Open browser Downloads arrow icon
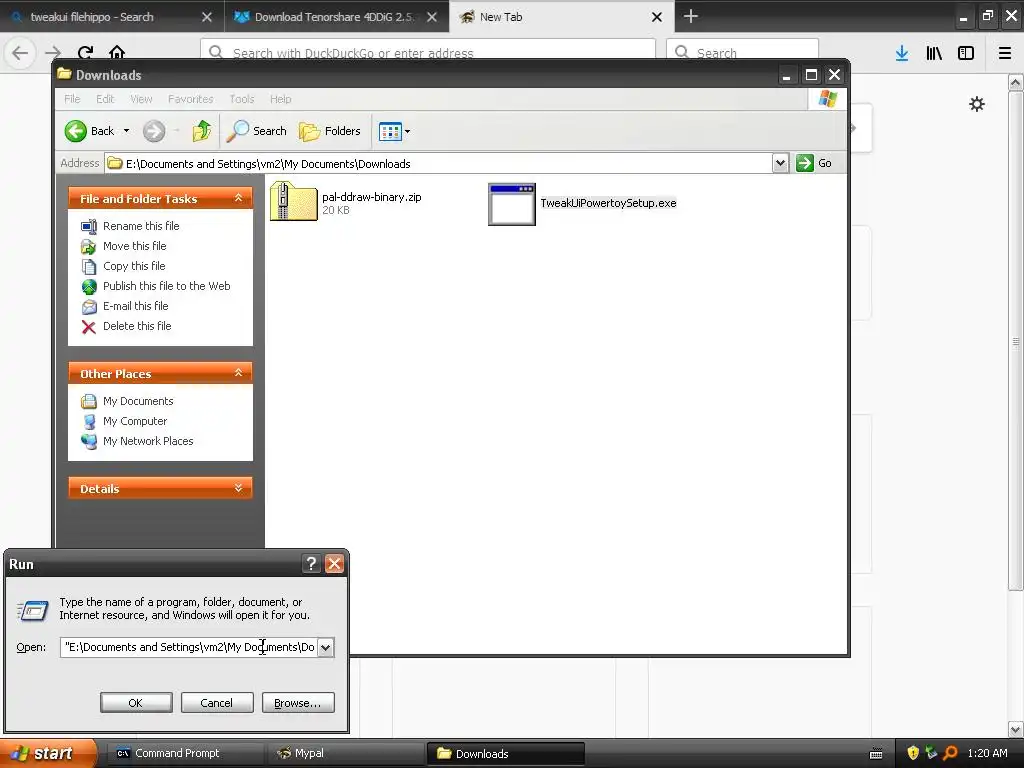The image size is (1024, 768). [x=902, y=53]
